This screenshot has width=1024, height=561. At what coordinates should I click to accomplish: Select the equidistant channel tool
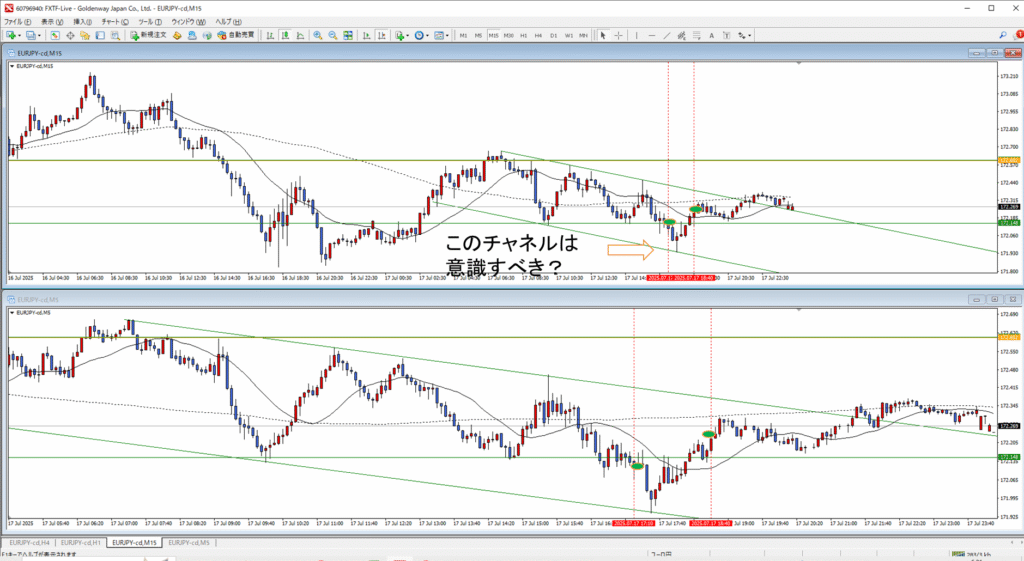[x=681, y=35]
